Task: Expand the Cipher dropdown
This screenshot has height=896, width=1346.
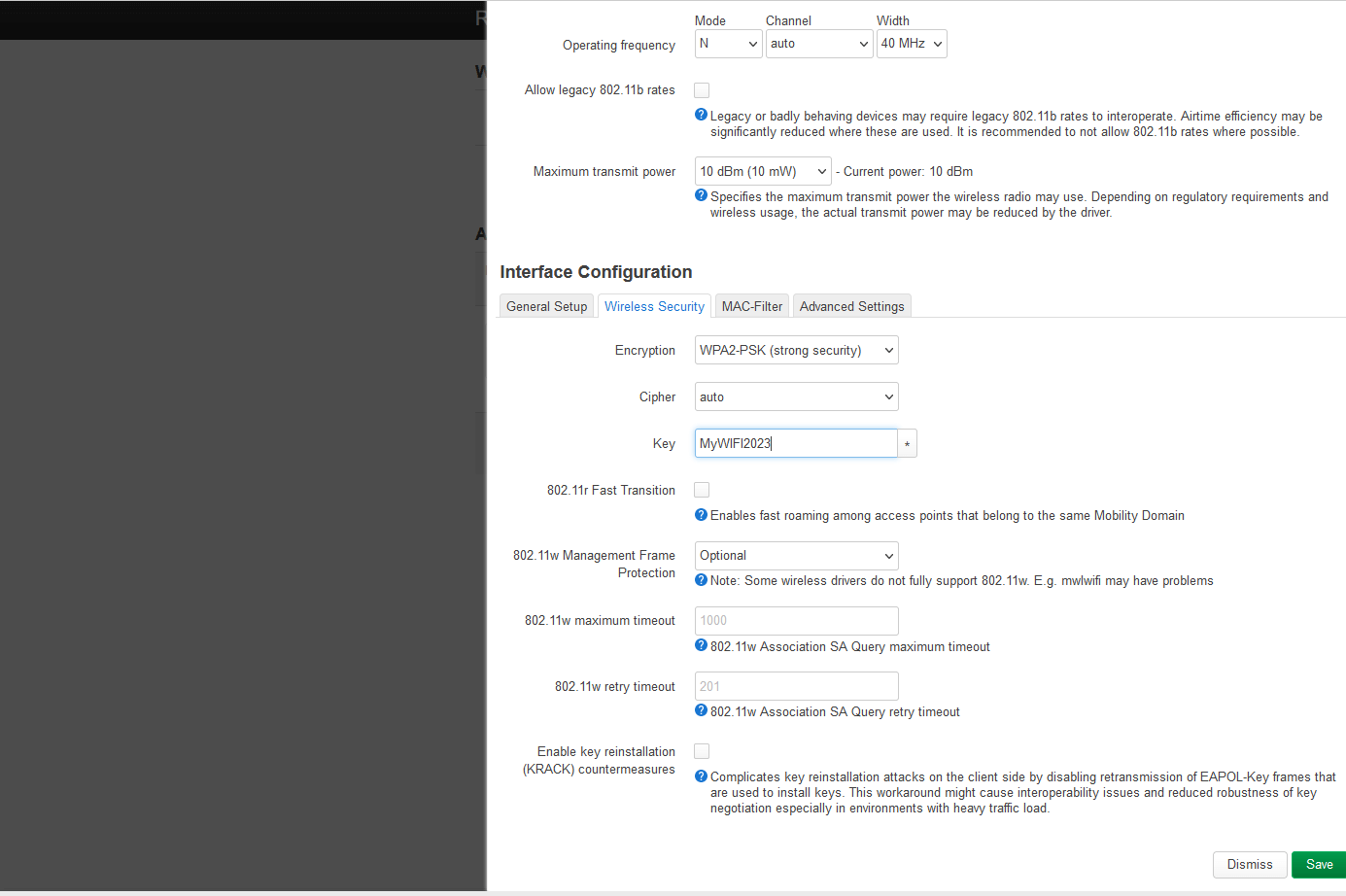Action: coord(796,397)
